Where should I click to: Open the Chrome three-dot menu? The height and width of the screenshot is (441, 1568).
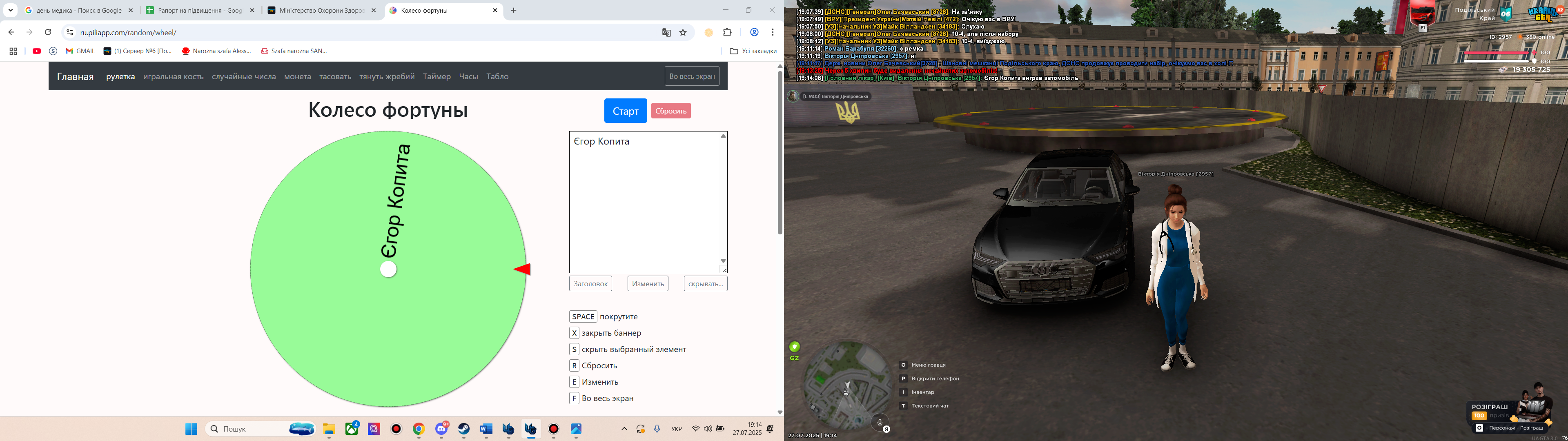(773, 33)
